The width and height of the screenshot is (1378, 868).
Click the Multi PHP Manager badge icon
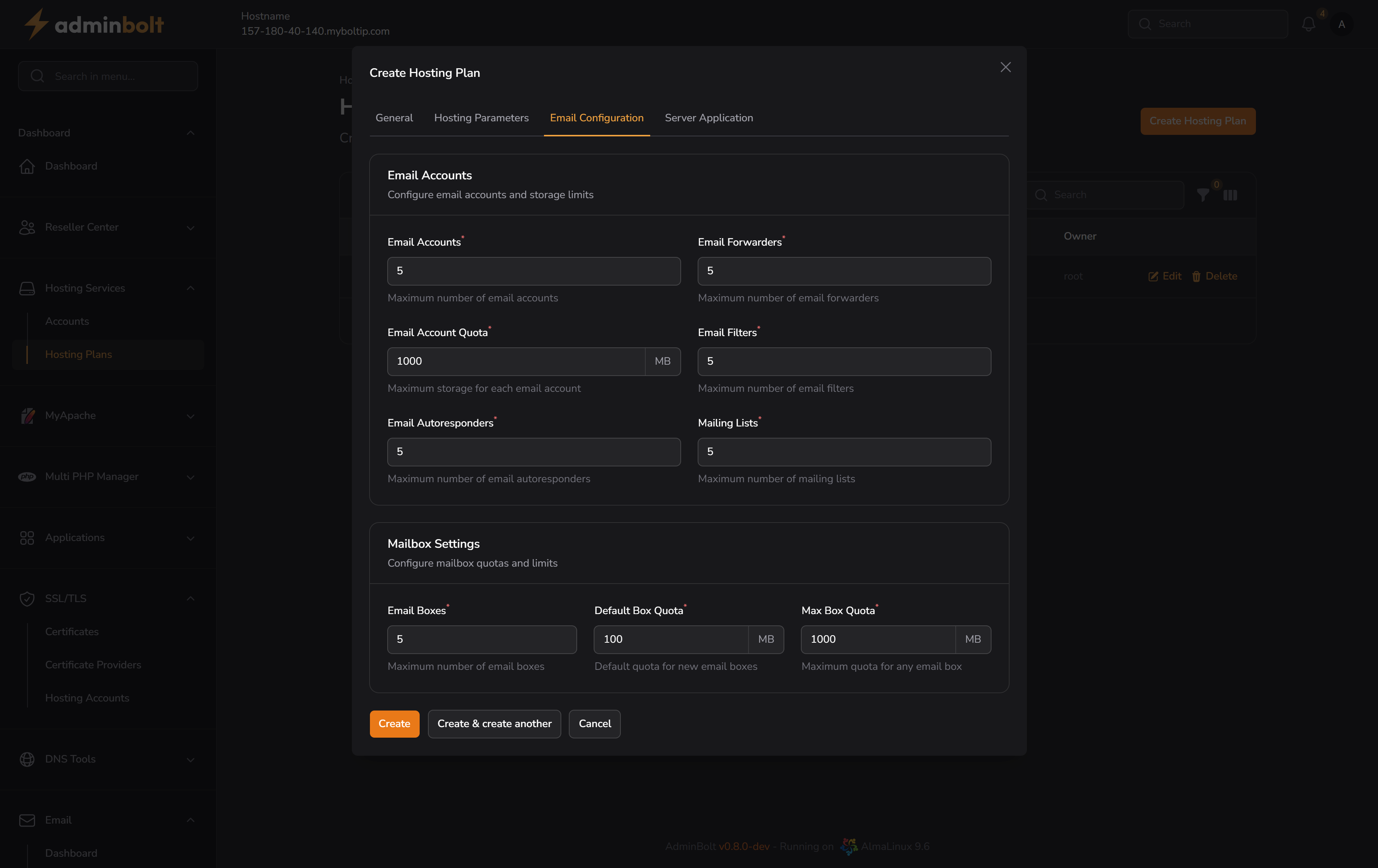(x=27, y=476)
